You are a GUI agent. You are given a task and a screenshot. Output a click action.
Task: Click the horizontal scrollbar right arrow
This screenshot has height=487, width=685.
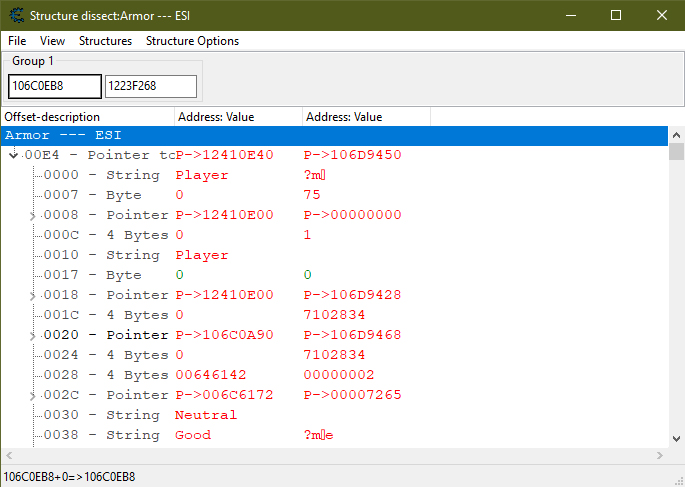tap(660, 455)
